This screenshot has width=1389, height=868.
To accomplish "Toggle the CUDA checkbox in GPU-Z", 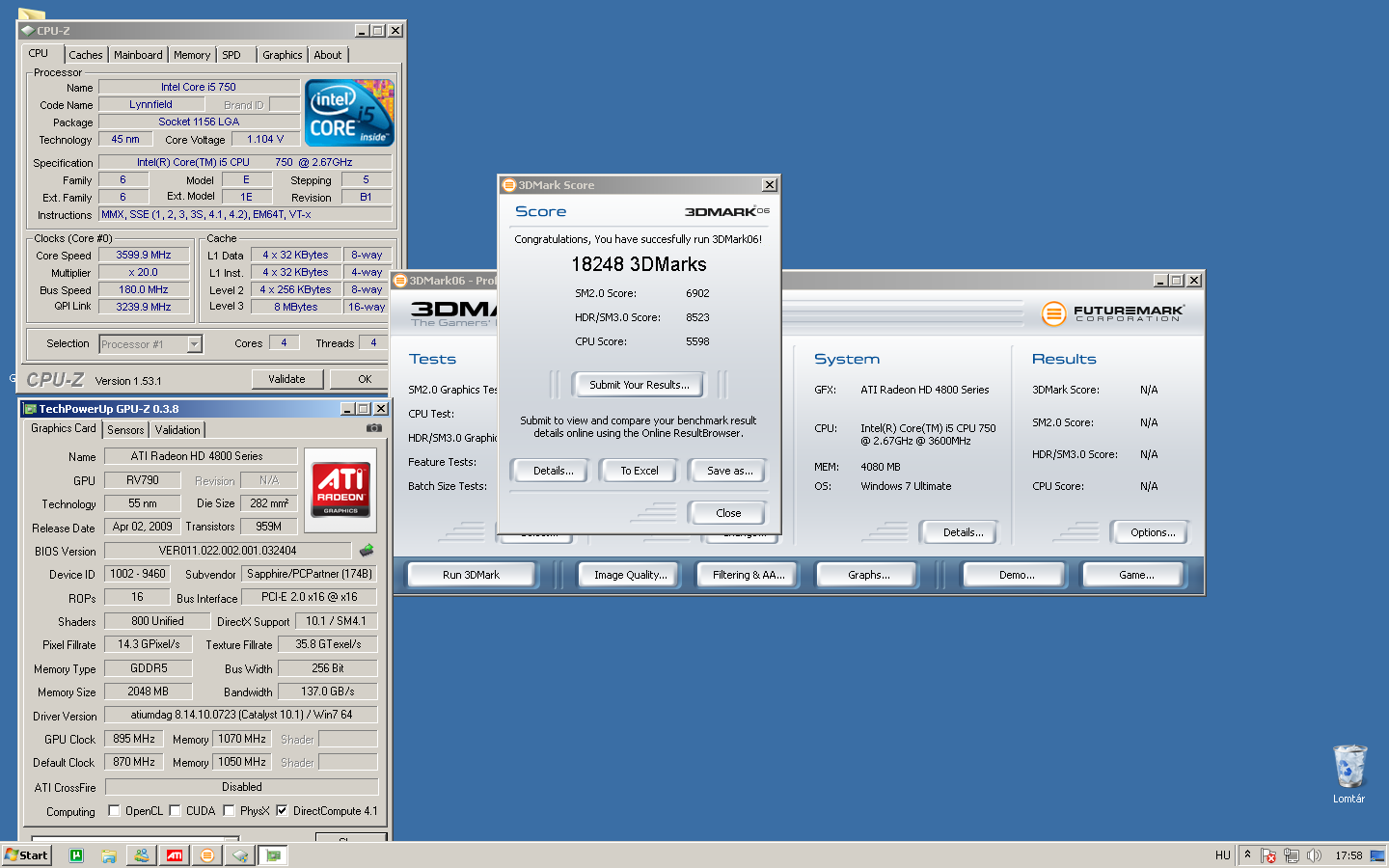I will (175, 811).
